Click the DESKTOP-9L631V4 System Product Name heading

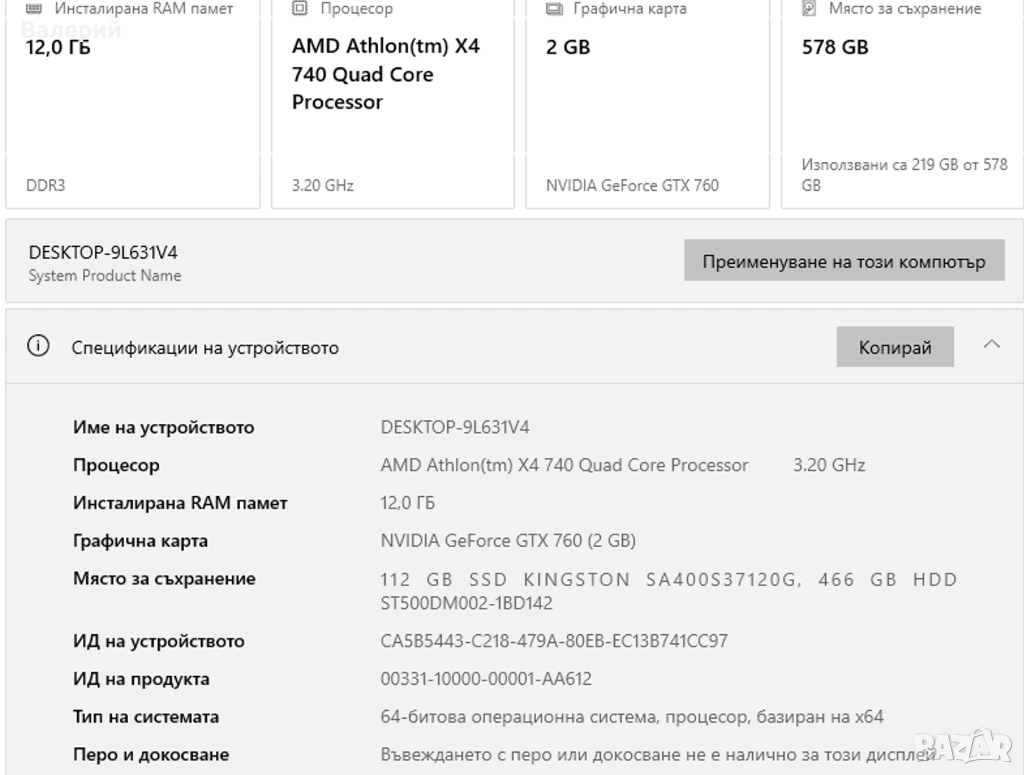pyautogui.click(x=96, y=253)
